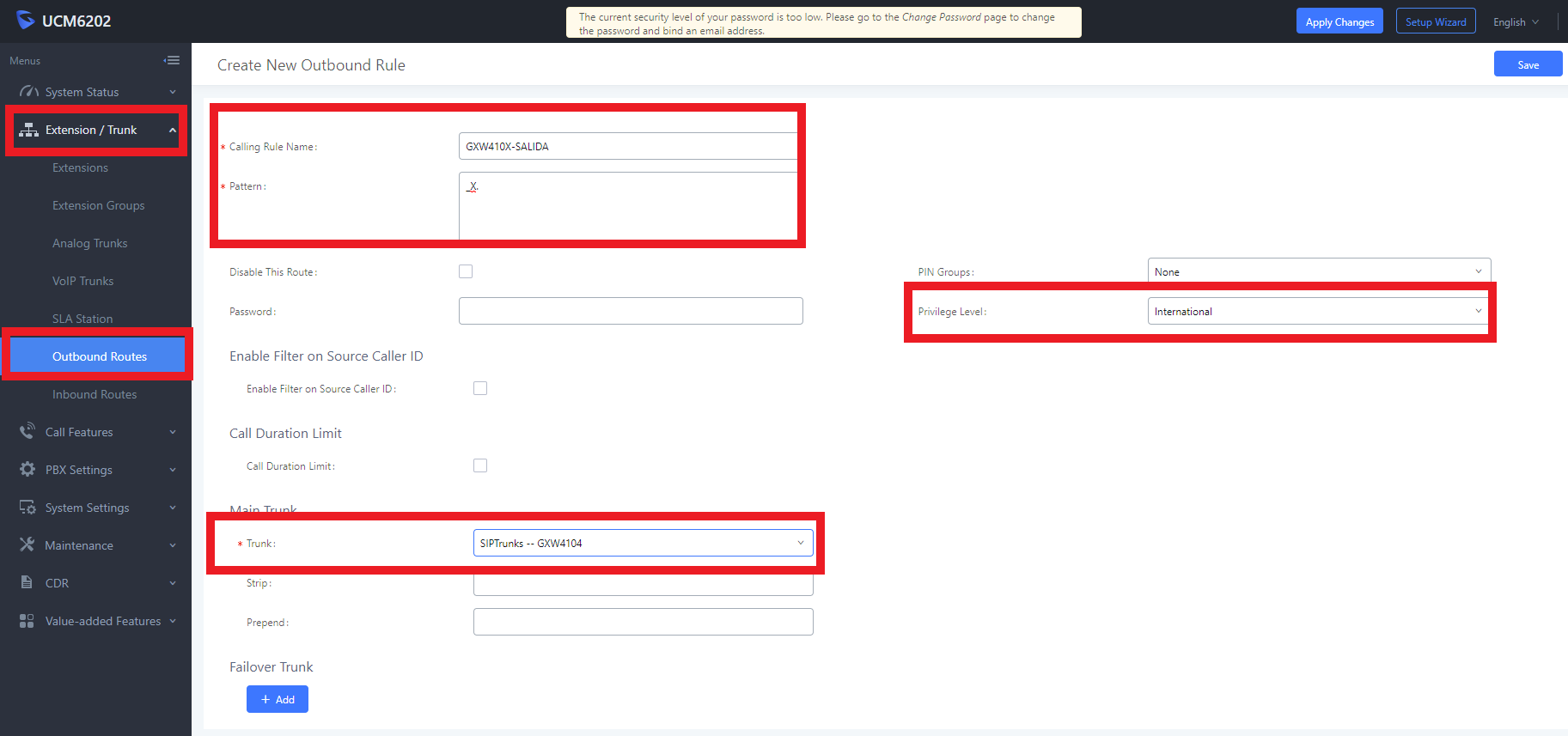Click the Value-added Features icon
The image size is (1568, 736).
[27, 620]
